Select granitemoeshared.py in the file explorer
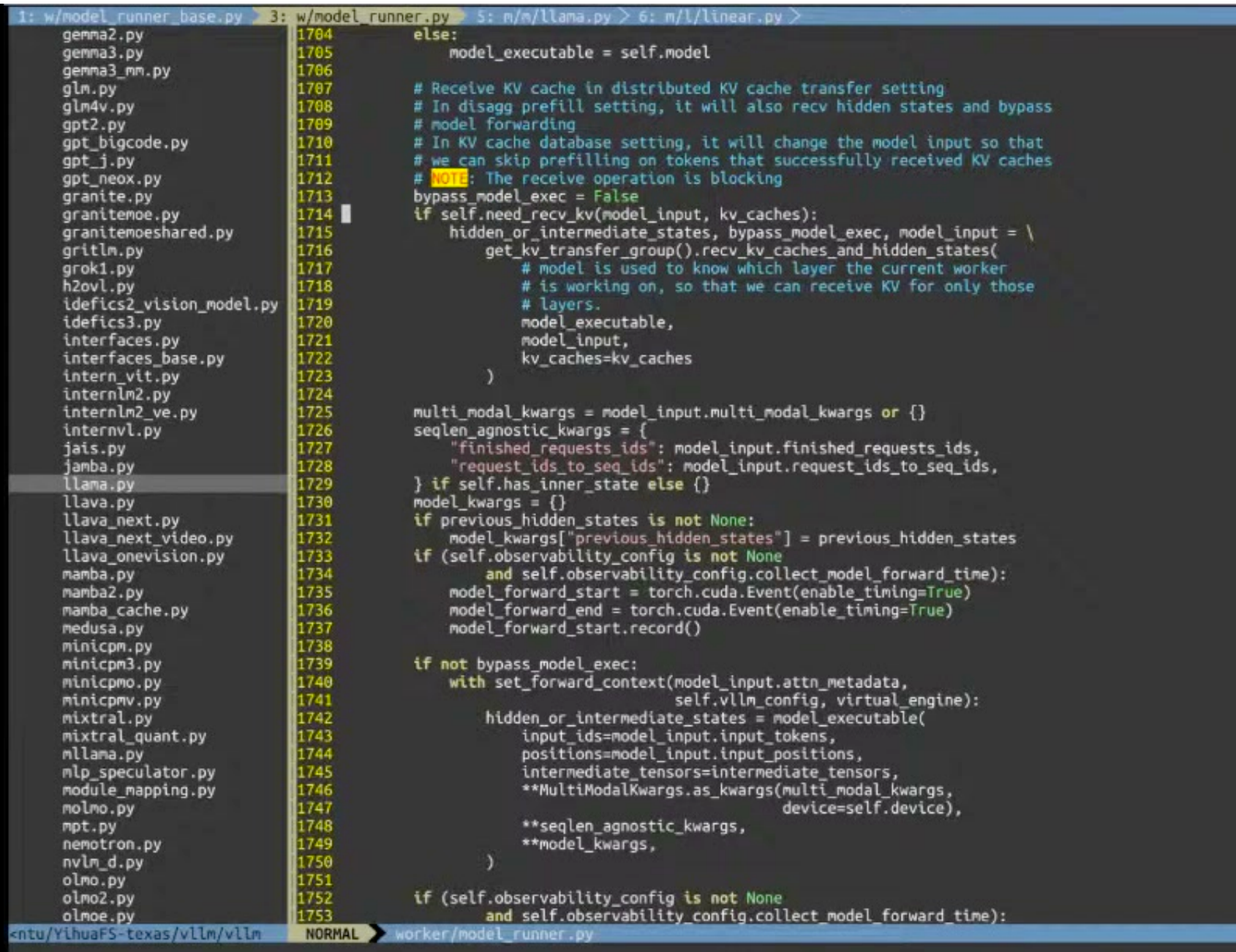 (147, 233)
